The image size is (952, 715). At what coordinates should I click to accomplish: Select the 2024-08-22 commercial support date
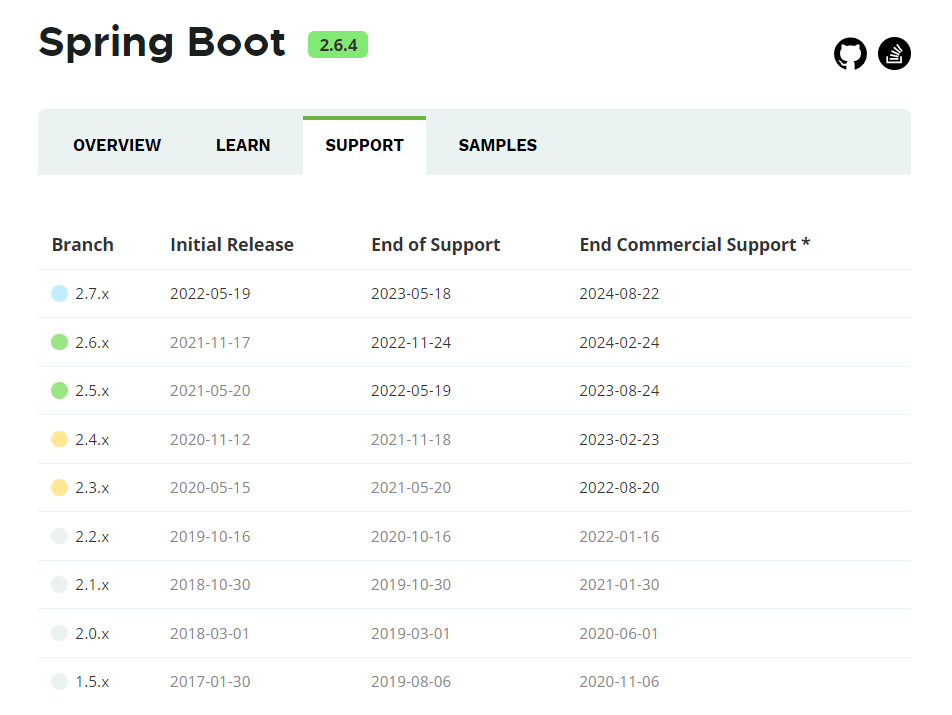pyautogui.click(x=619, y=294)
